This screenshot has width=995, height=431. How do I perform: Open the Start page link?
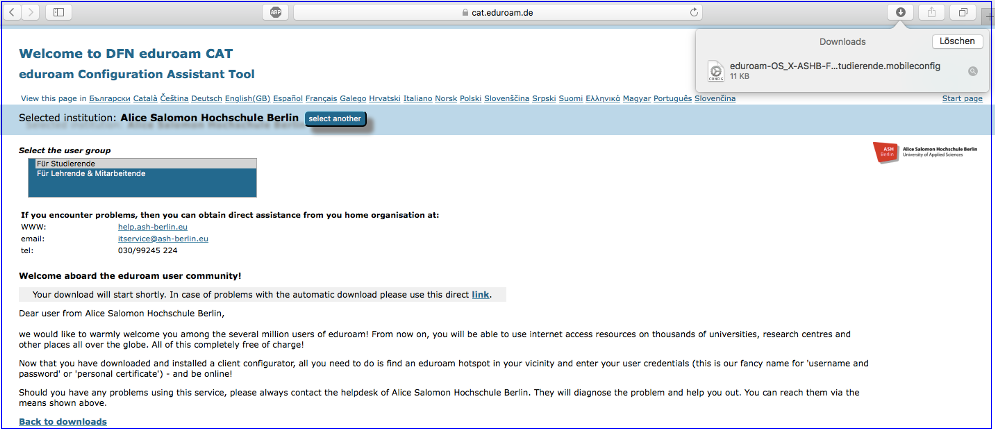click(x=962, y=98)
